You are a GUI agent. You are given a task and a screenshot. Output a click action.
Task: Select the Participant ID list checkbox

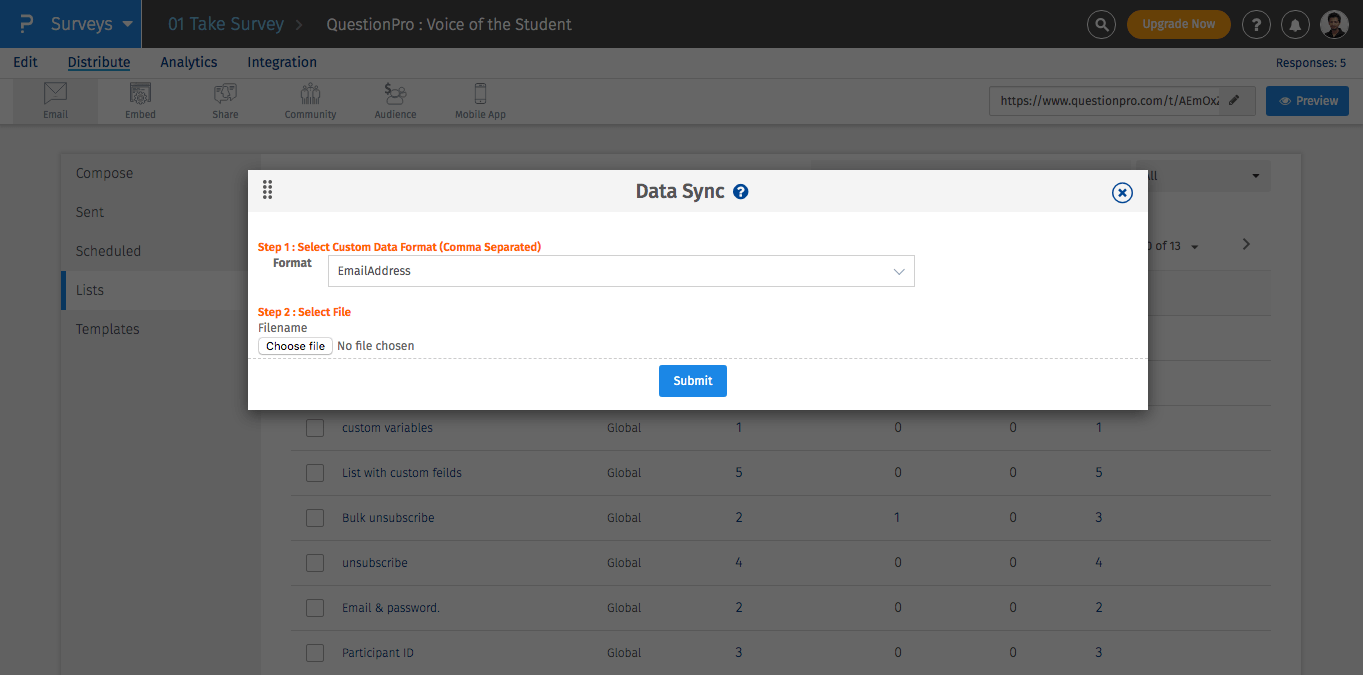(x=315, y=653)
